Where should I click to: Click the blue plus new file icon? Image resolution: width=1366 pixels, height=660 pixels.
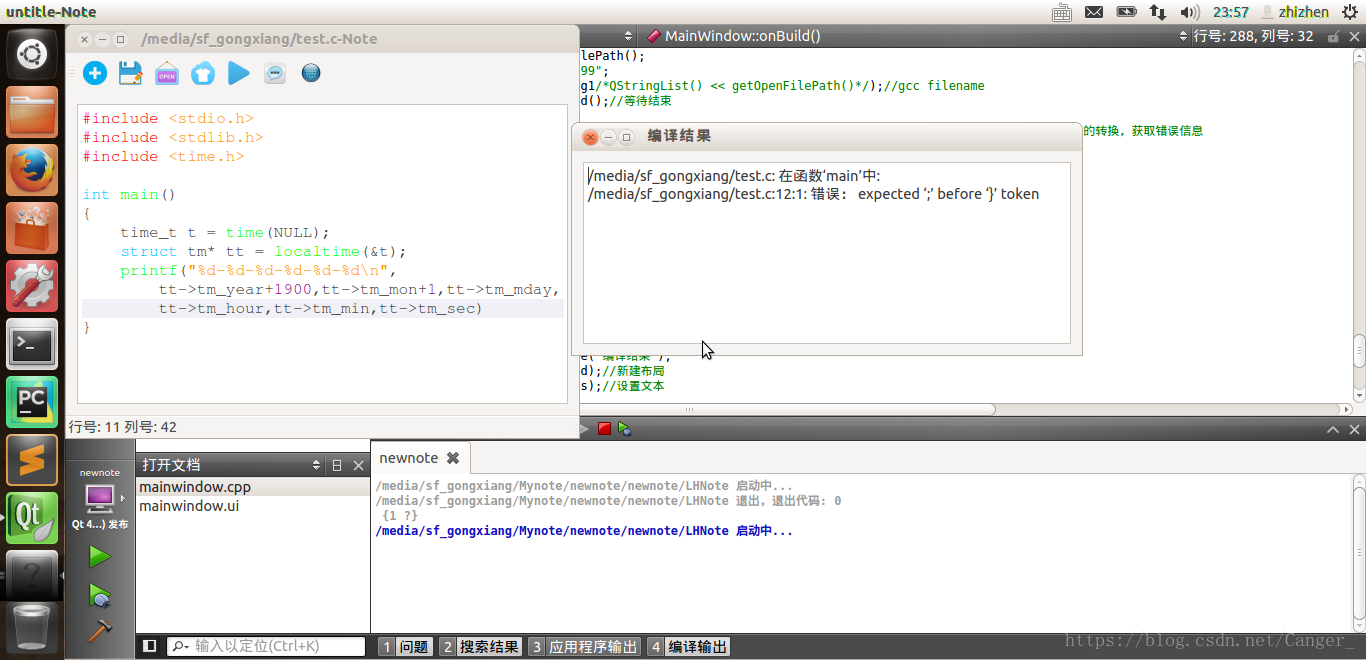point(95,73)
